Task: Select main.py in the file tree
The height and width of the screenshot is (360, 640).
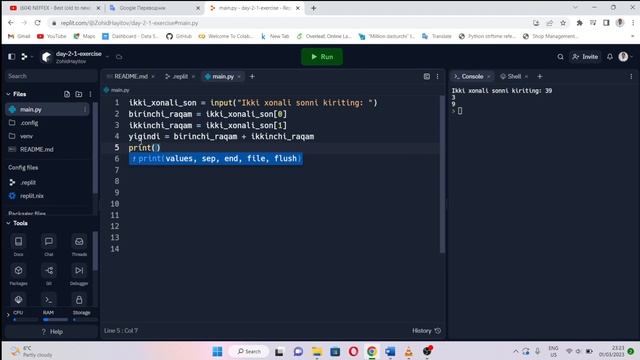Action: coord(47,109)
